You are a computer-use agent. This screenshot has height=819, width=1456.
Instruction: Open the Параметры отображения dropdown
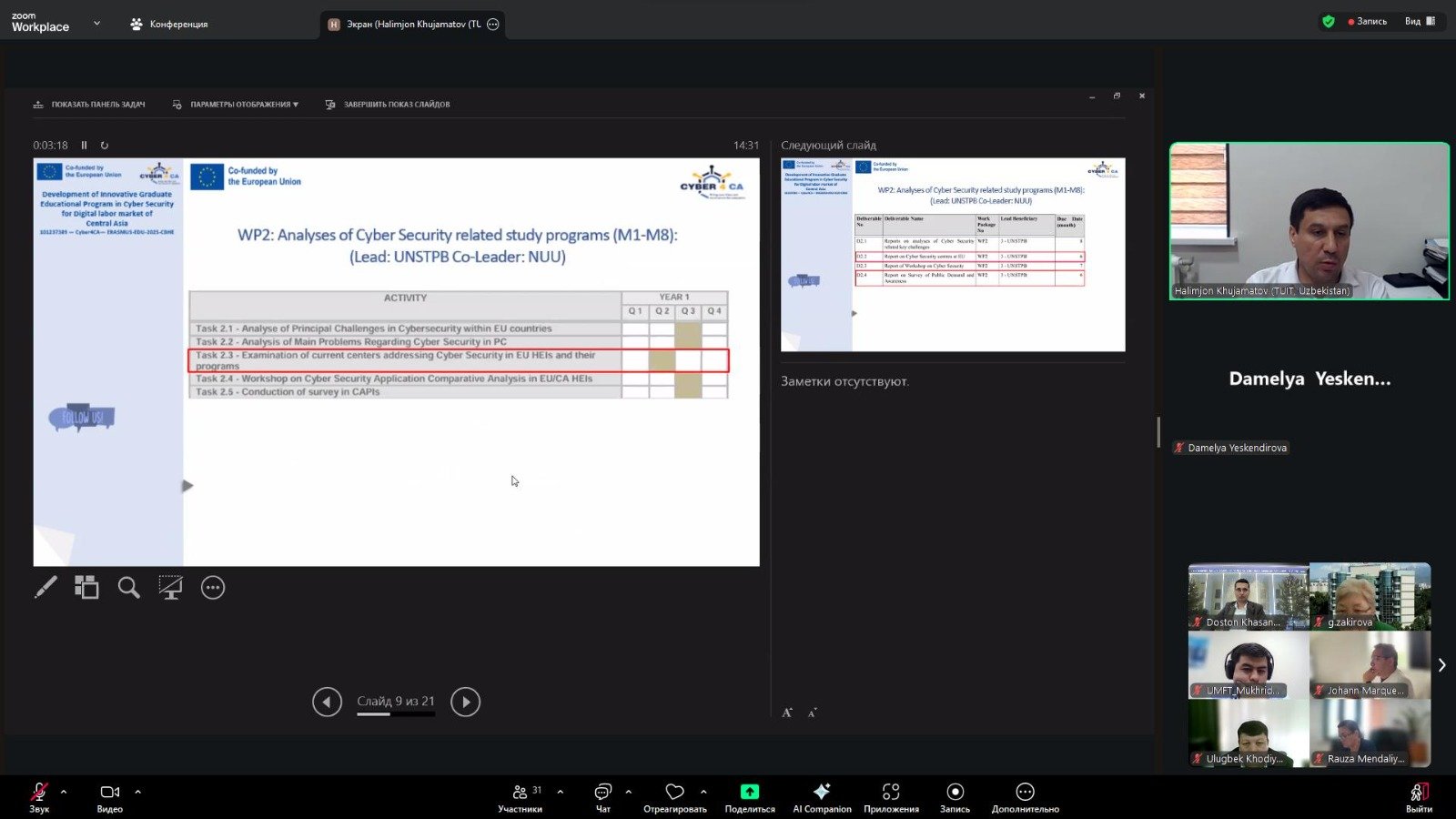click(x=237, y=105)
